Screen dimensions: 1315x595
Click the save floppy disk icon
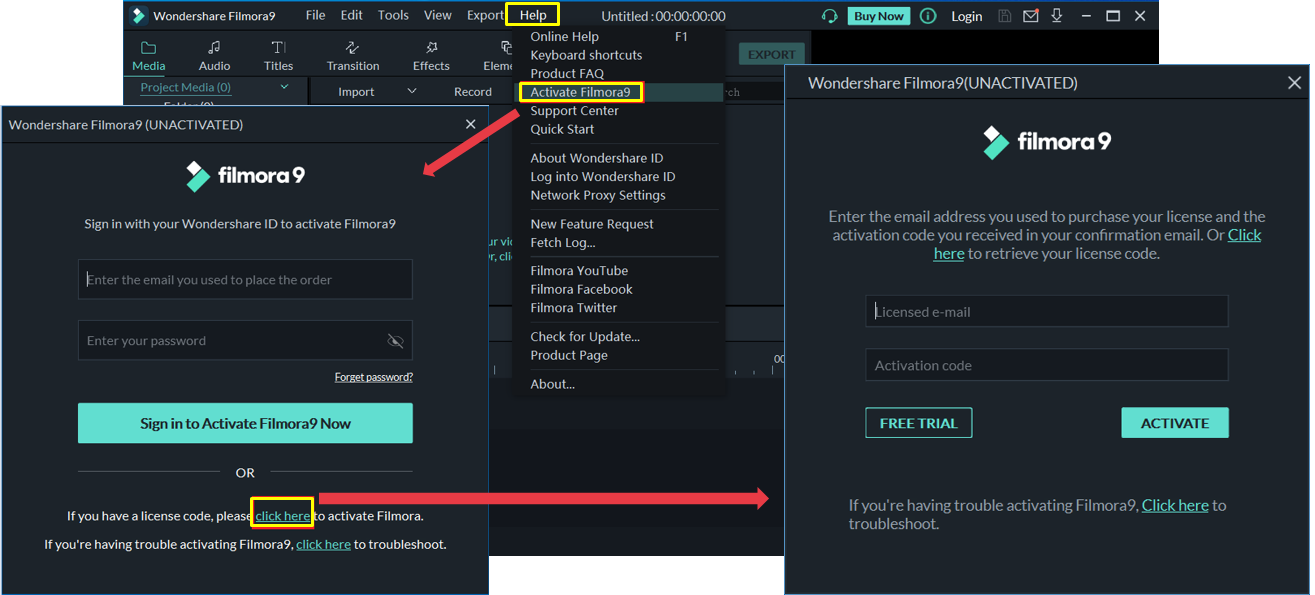pos(1005,16)
